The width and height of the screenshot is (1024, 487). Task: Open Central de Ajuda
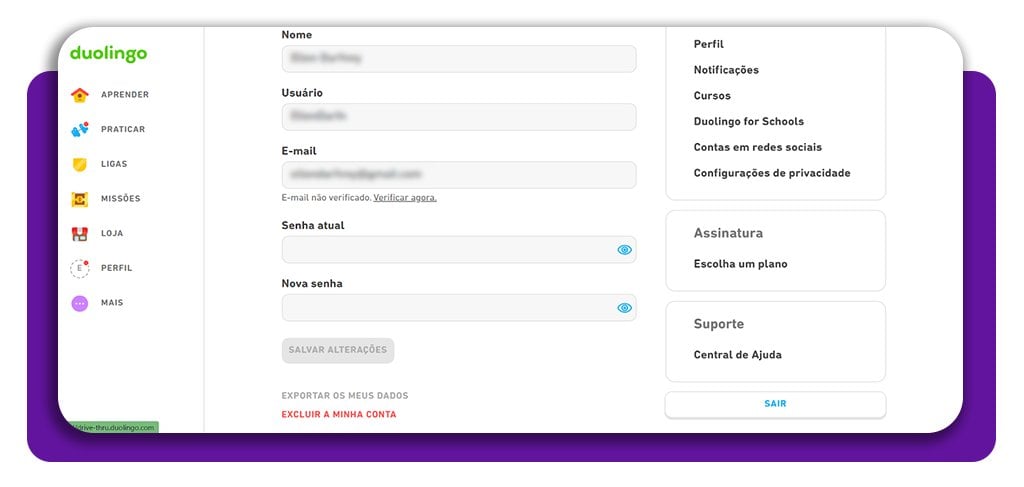[x=737, y=354]
